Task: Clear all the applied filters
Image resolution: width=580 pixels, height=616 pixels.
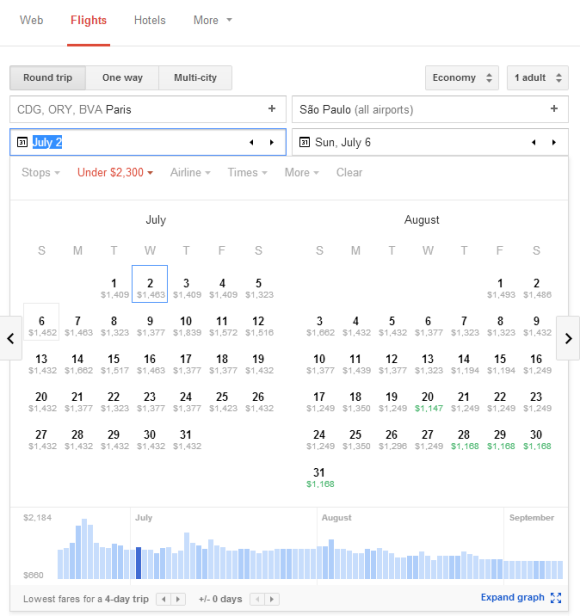Action: [349, 172]
